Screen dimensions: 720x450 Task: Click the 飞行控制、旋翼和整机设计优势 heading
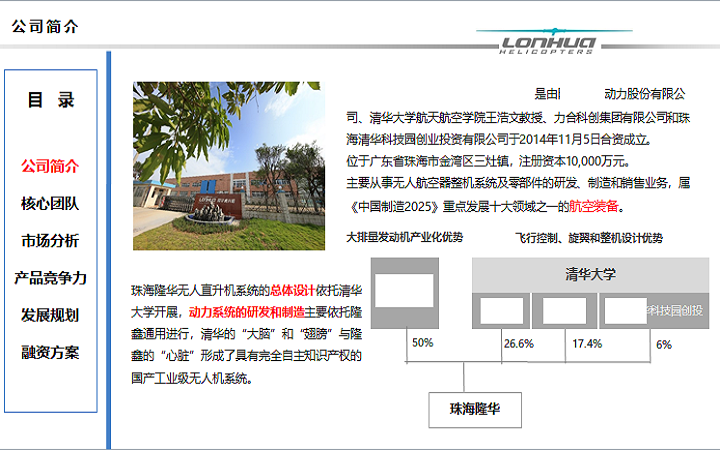coord(589,238)
